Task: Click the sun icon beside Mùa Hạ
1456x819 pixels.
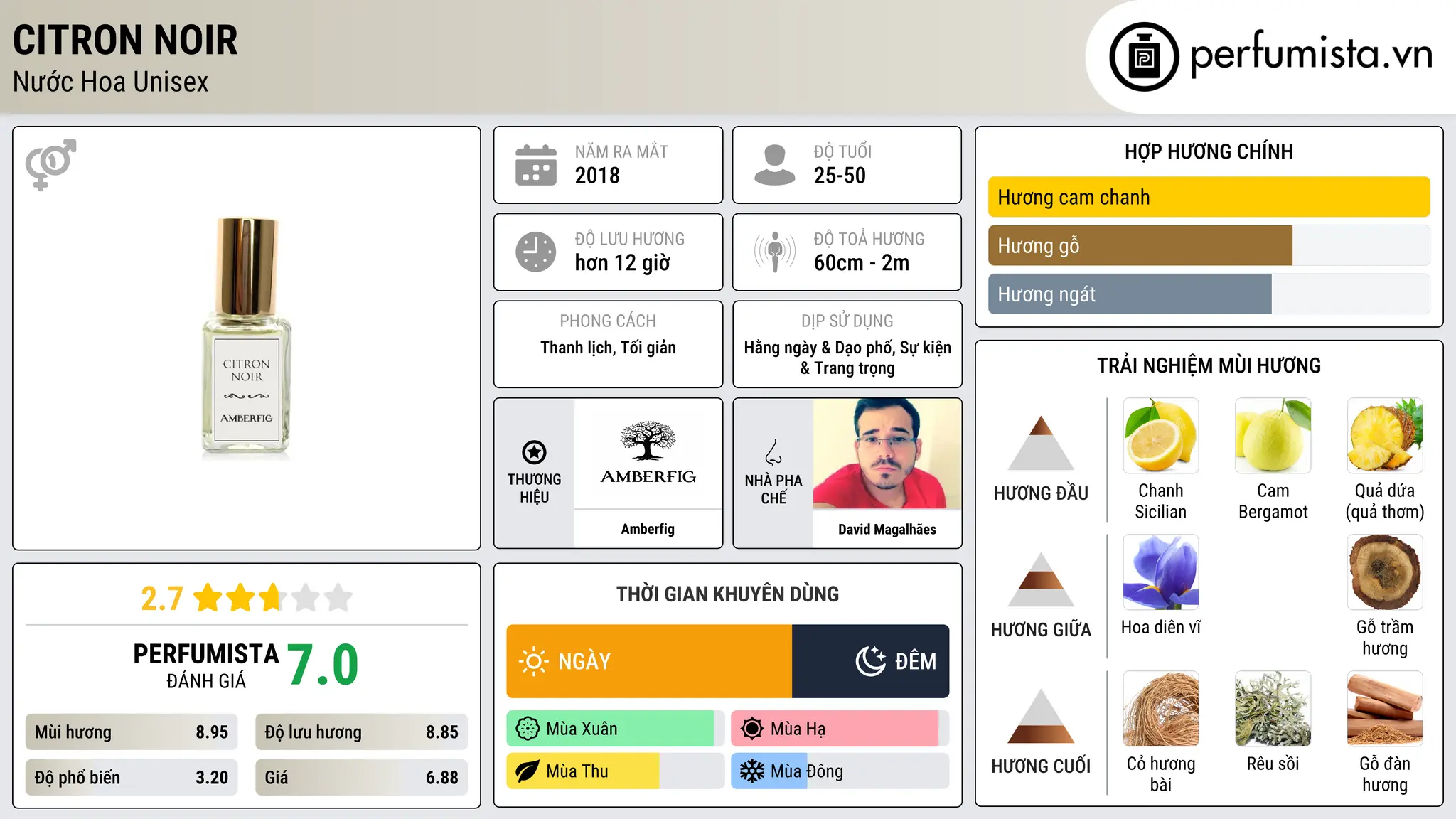Action: [752, 729]
